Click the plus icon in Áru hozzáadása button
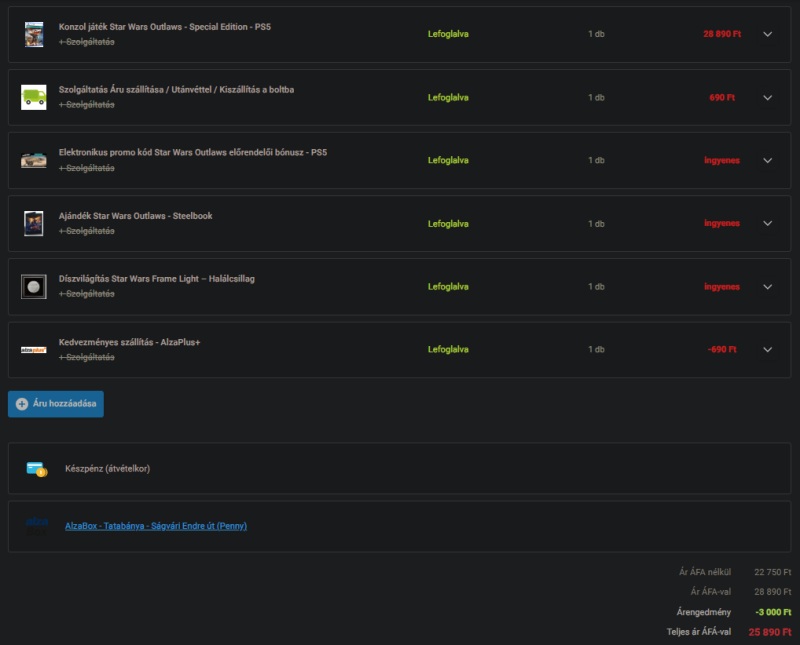Screen dimensions: 800x645 (x=22, y=404)
